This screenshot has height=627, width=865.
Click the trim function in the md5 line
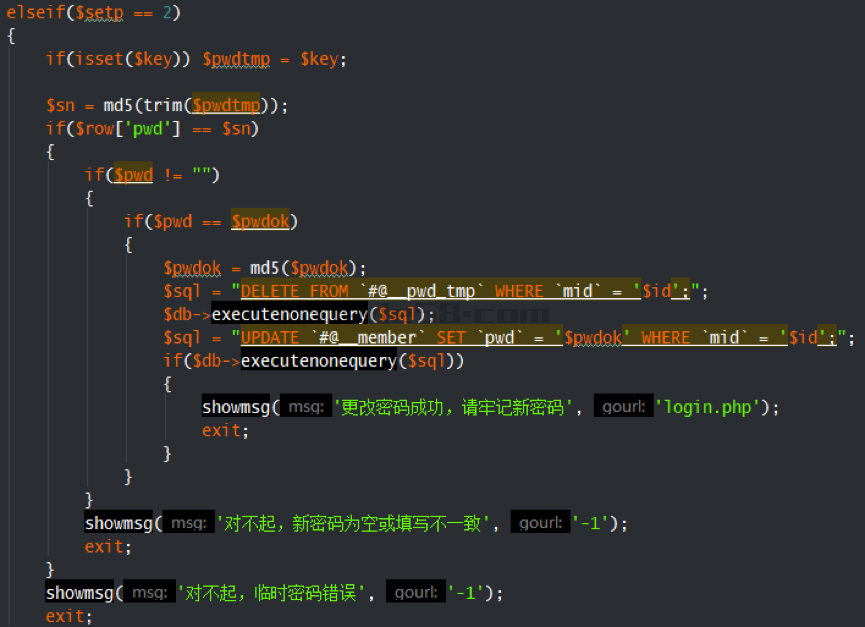162,105
